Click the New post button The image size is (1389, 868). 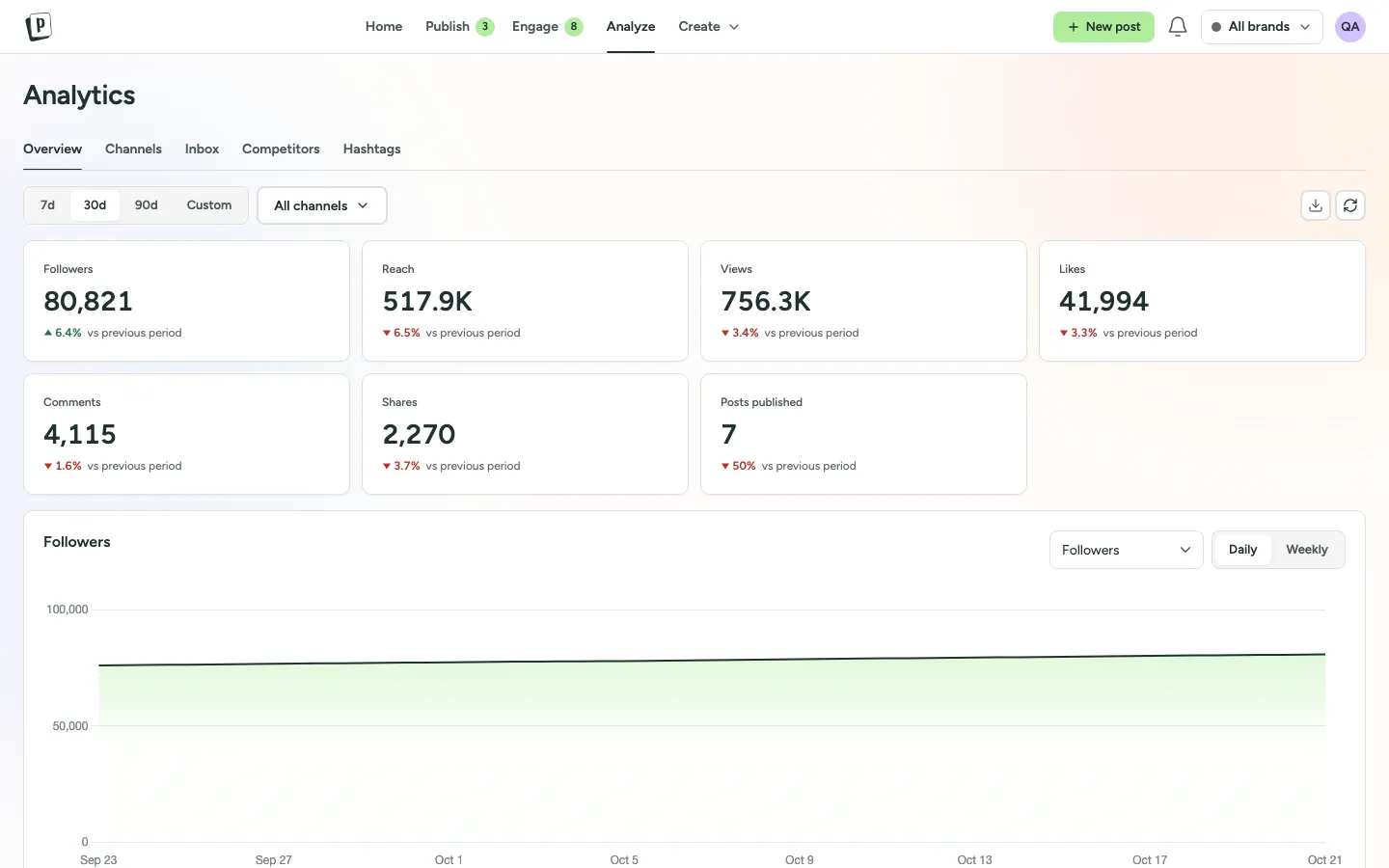point(1103,27)
